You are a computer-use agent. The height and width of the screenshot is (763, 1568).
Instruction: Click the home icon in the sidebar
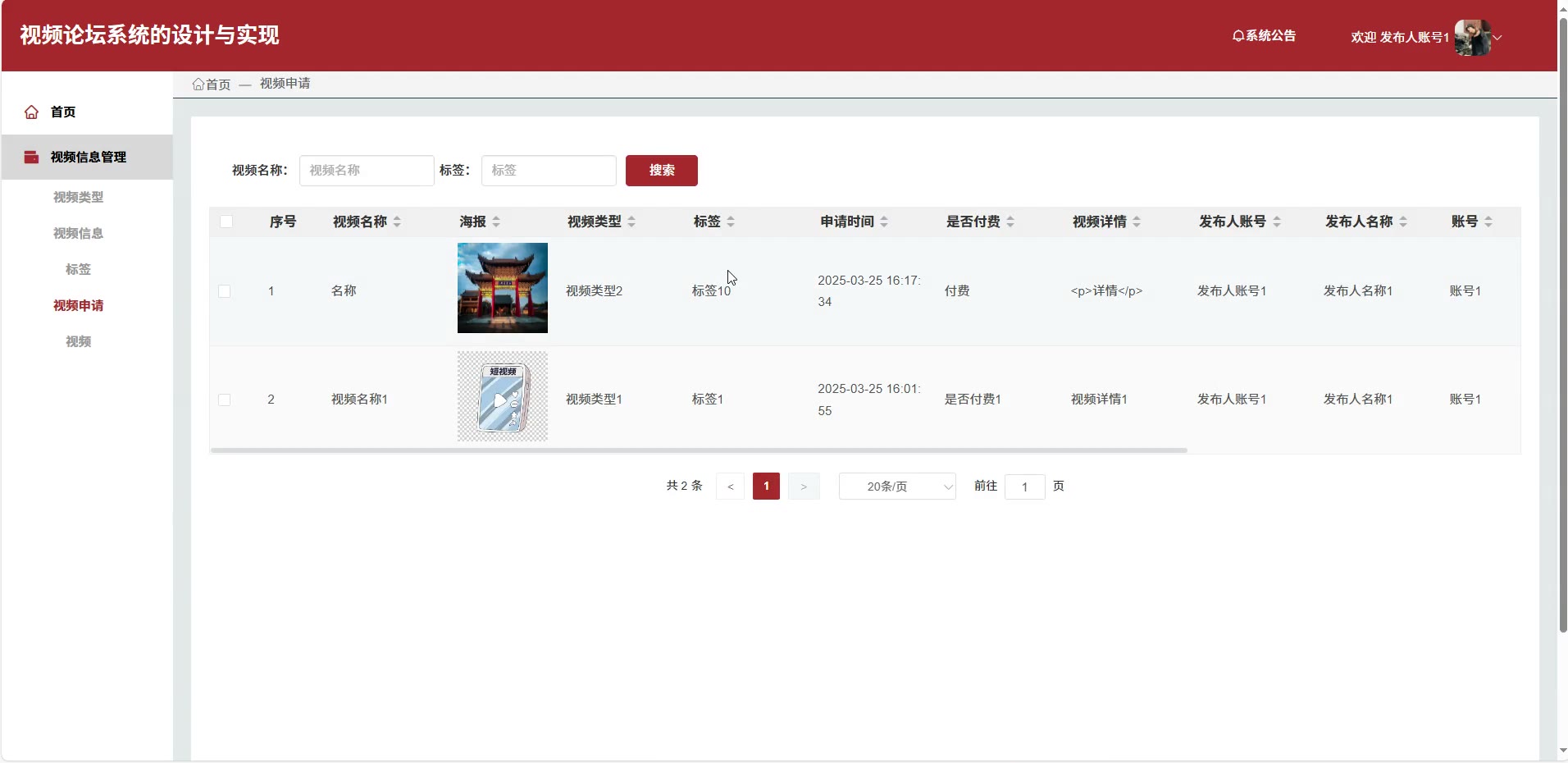[31, 112]
